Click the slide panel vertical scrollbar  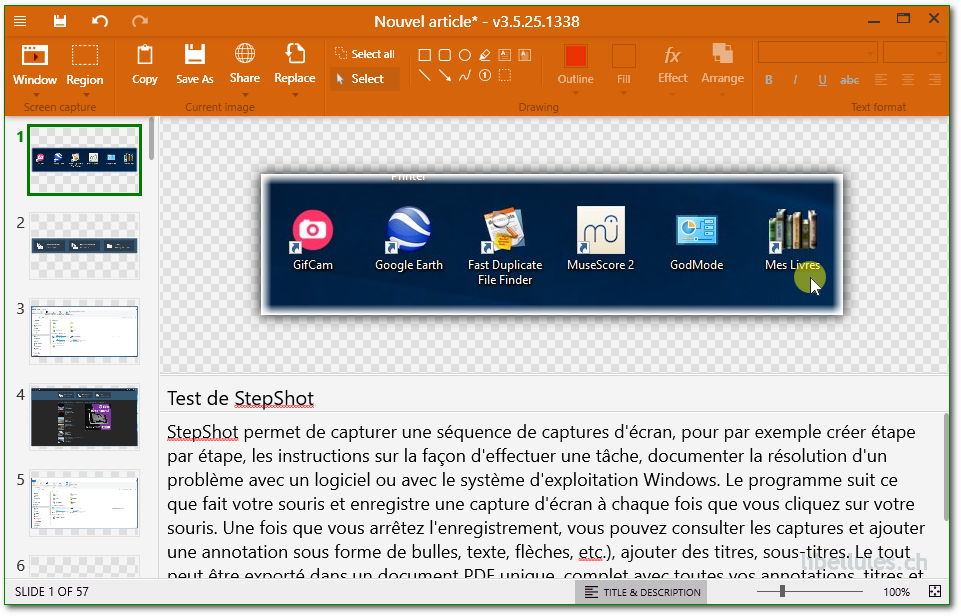pyautogui.click(x=151, y=138)
